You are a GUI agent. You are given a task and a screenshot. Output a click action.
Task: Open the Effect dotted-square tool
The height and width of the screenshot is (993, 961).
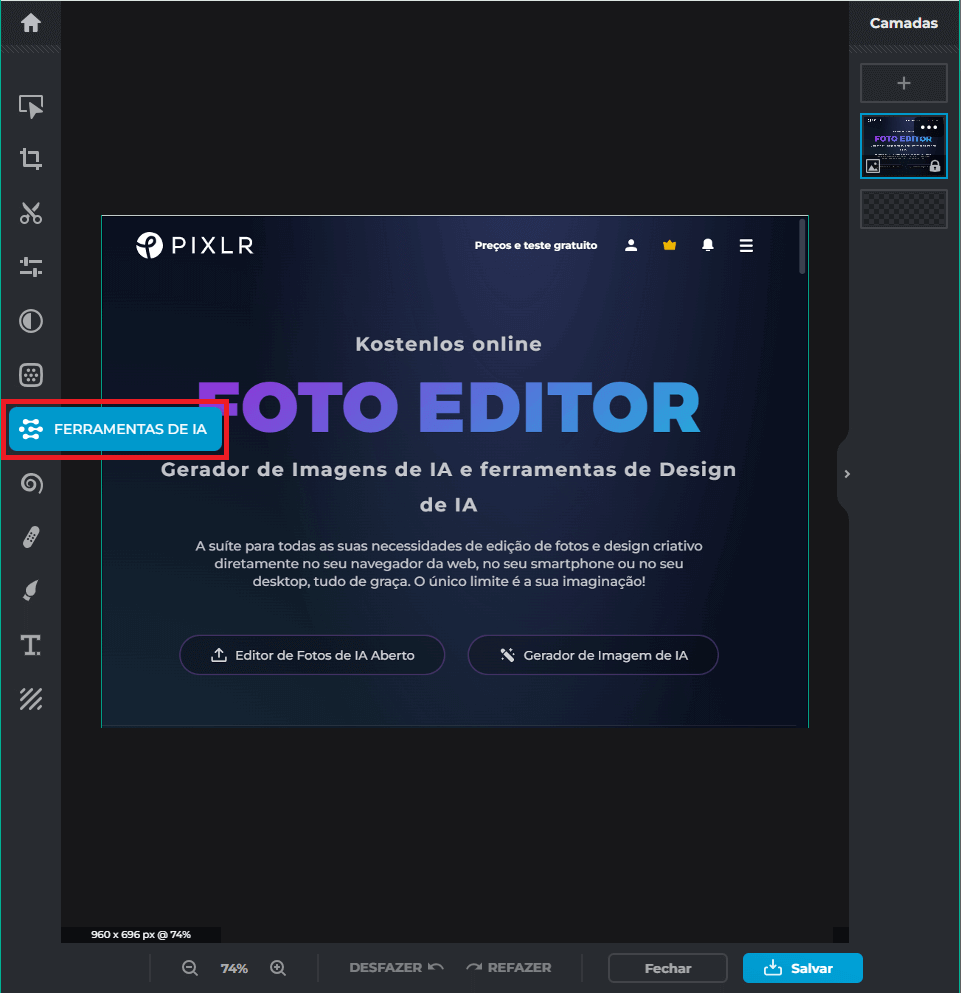(x=30, y=375)
